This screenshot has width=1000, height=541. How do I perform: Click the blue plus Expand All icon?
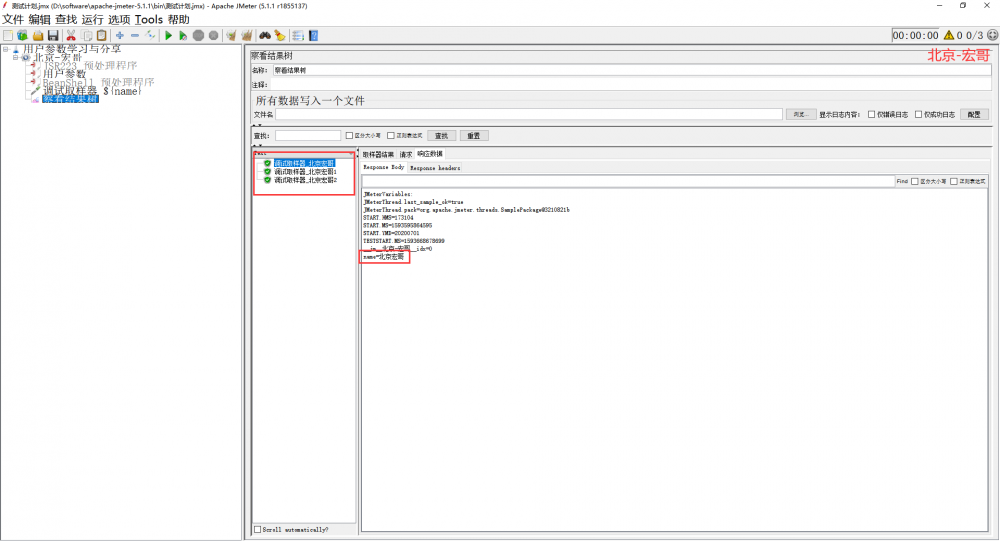119,36
